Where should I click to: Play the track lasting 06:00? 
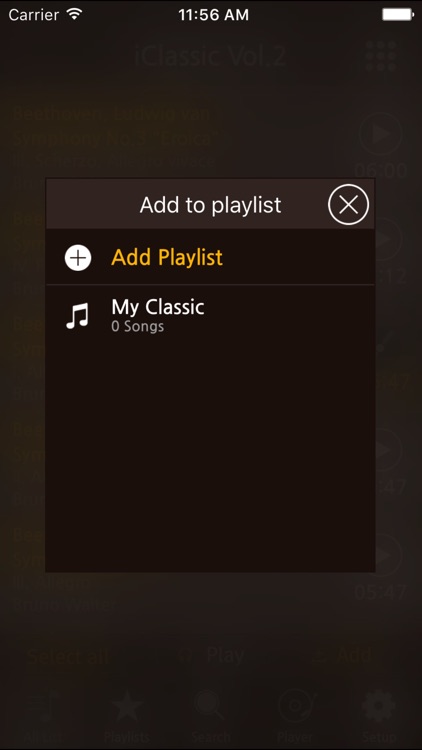tap(380, 134)
